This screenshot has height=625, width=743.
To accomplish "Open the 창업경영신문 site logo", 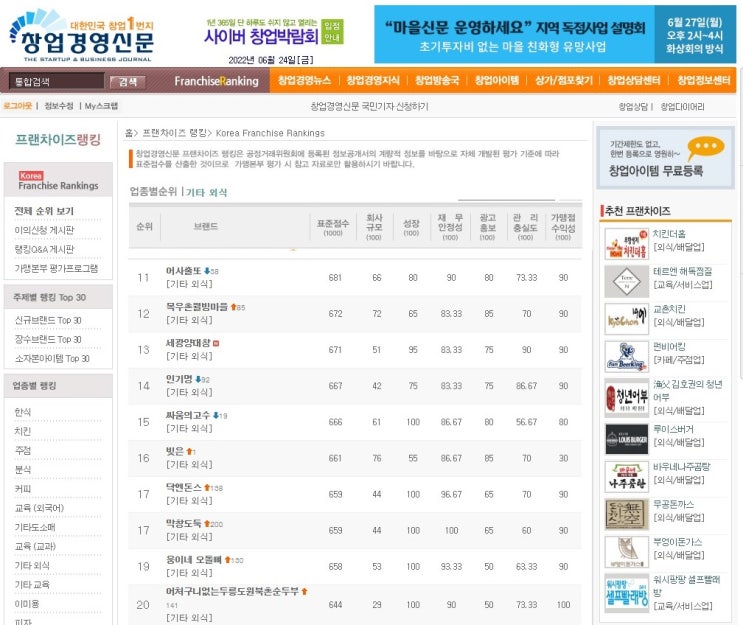I will click(x=82, y=36).
